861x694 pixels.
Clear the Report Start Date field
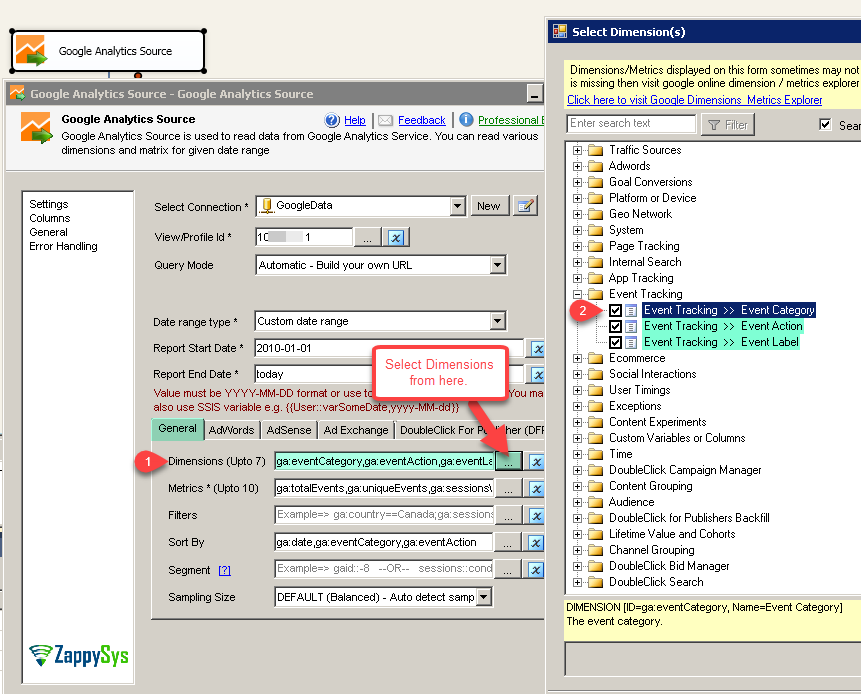537,348
